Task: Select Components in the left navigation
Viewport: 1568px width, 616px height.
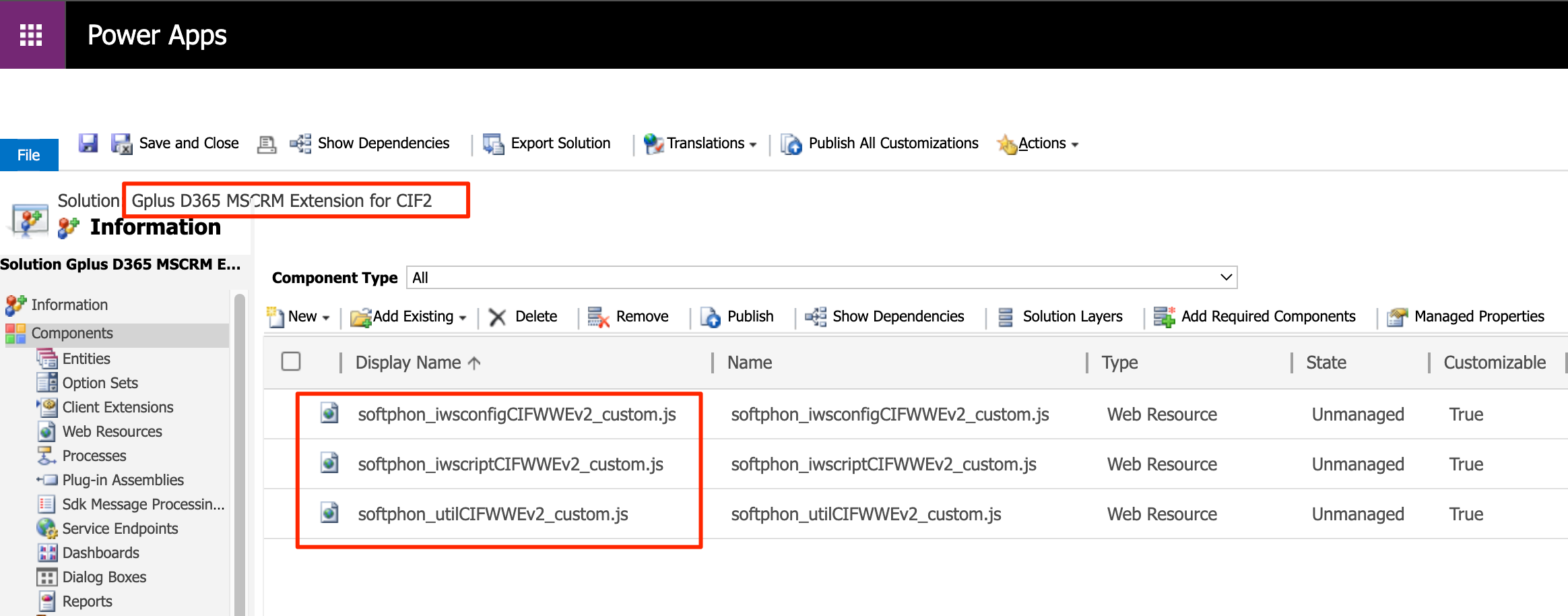Action: pyautogui.click(x=72, y=333)
